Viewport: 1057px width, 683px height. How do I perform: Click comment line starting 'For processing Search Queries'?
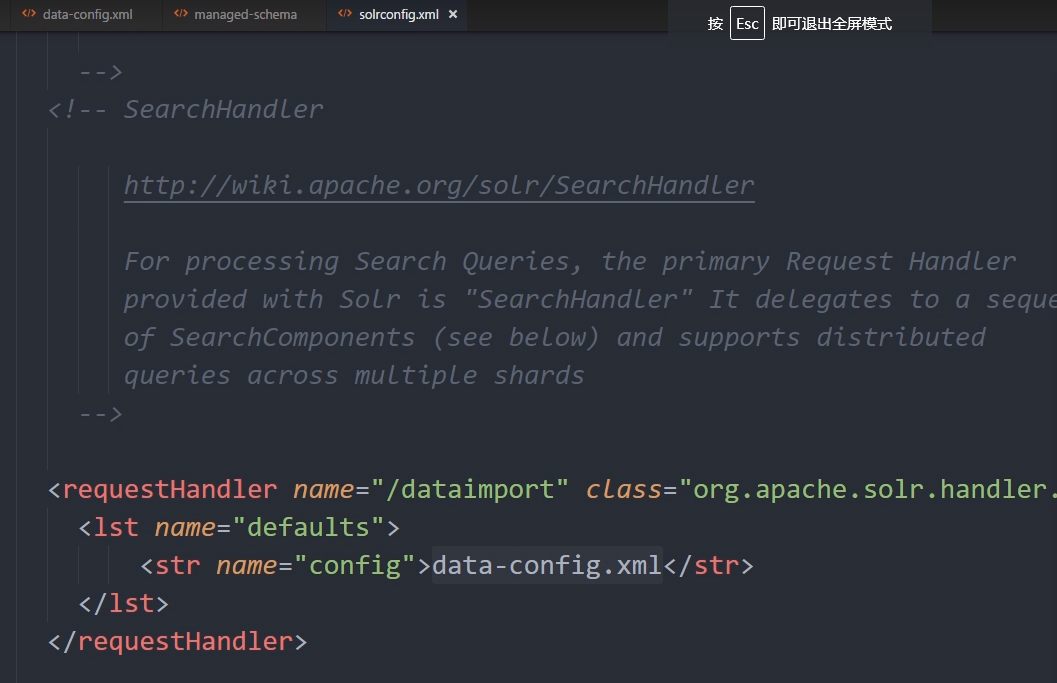coord(570,262)
